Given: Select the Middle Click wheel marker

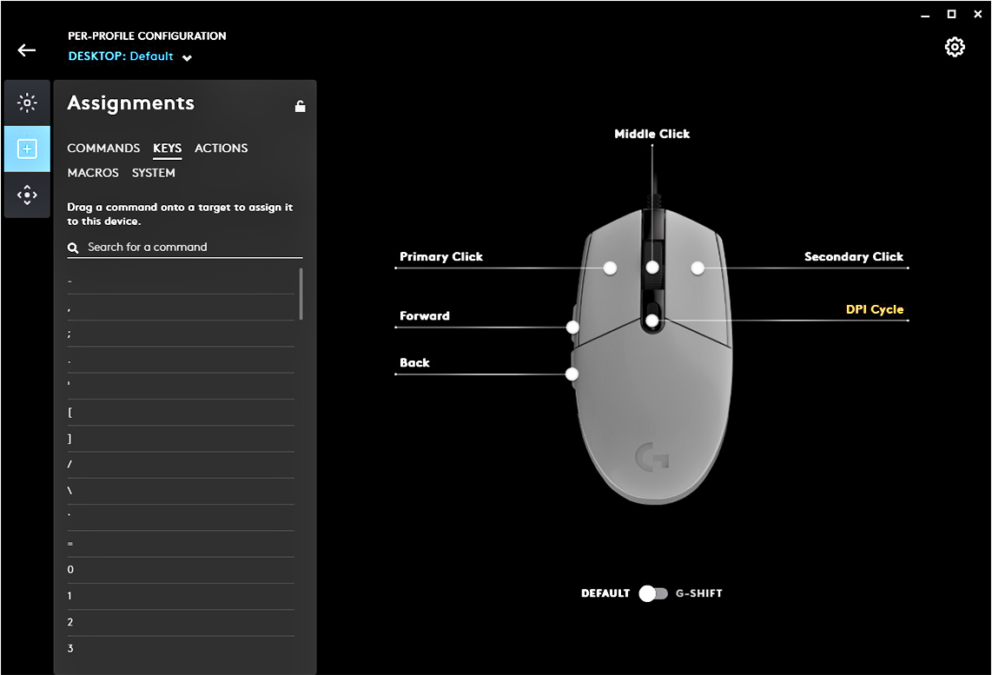Looking at the screenshot, I should pyautogui.click(x=652, y=267).
